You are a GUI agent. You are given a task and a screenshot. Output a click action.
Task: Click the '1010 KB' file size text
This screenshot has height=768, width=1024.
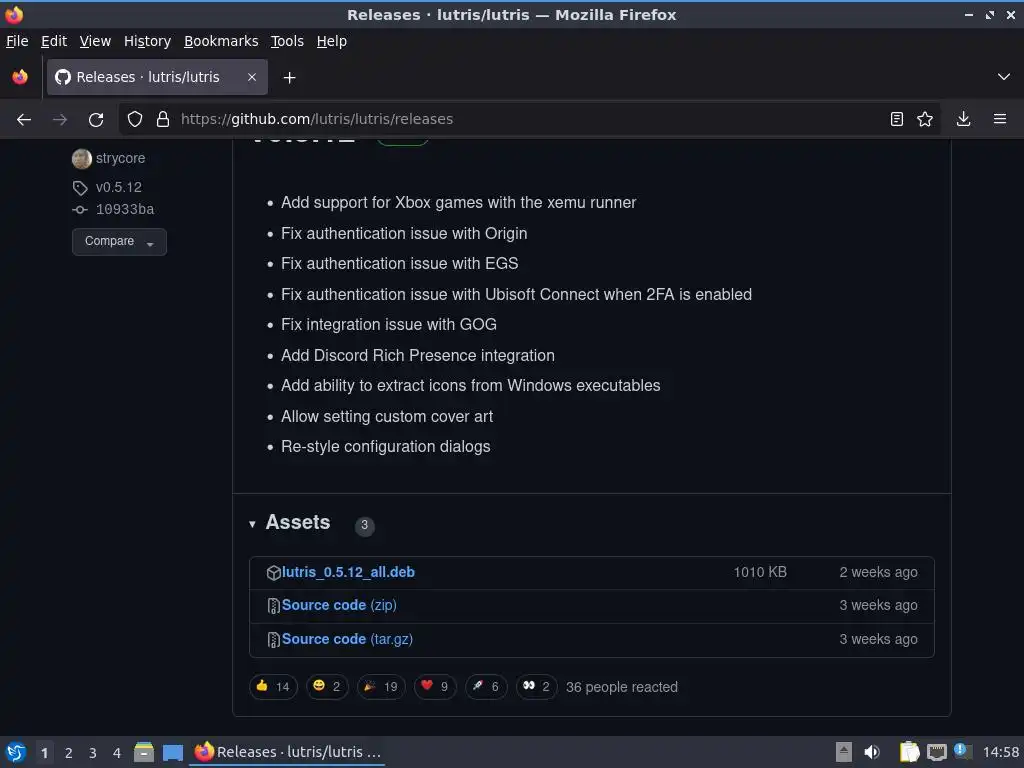pyautogui.click(x=760, y=572)
